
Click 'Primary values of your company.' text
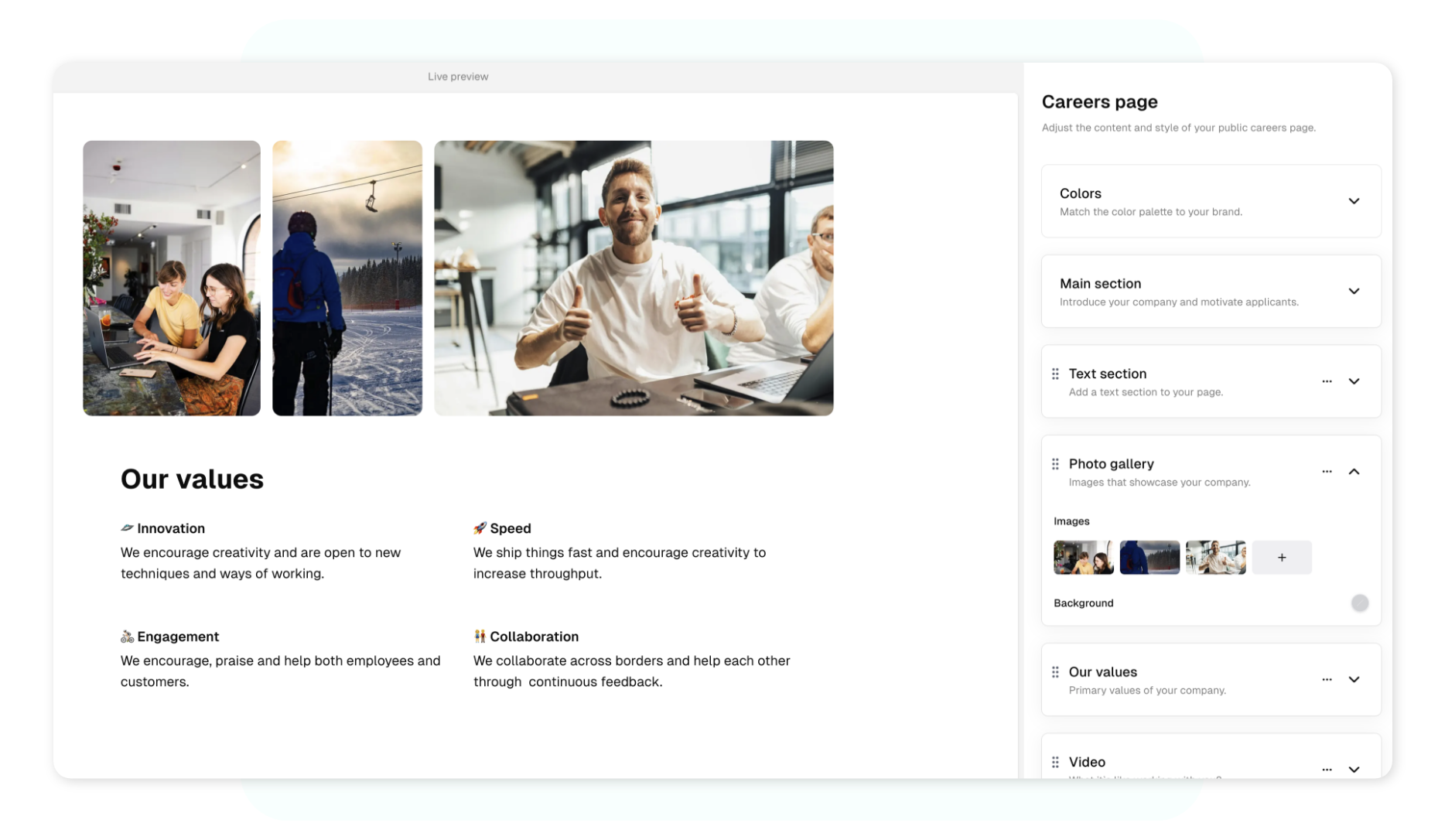(1147, 691)
